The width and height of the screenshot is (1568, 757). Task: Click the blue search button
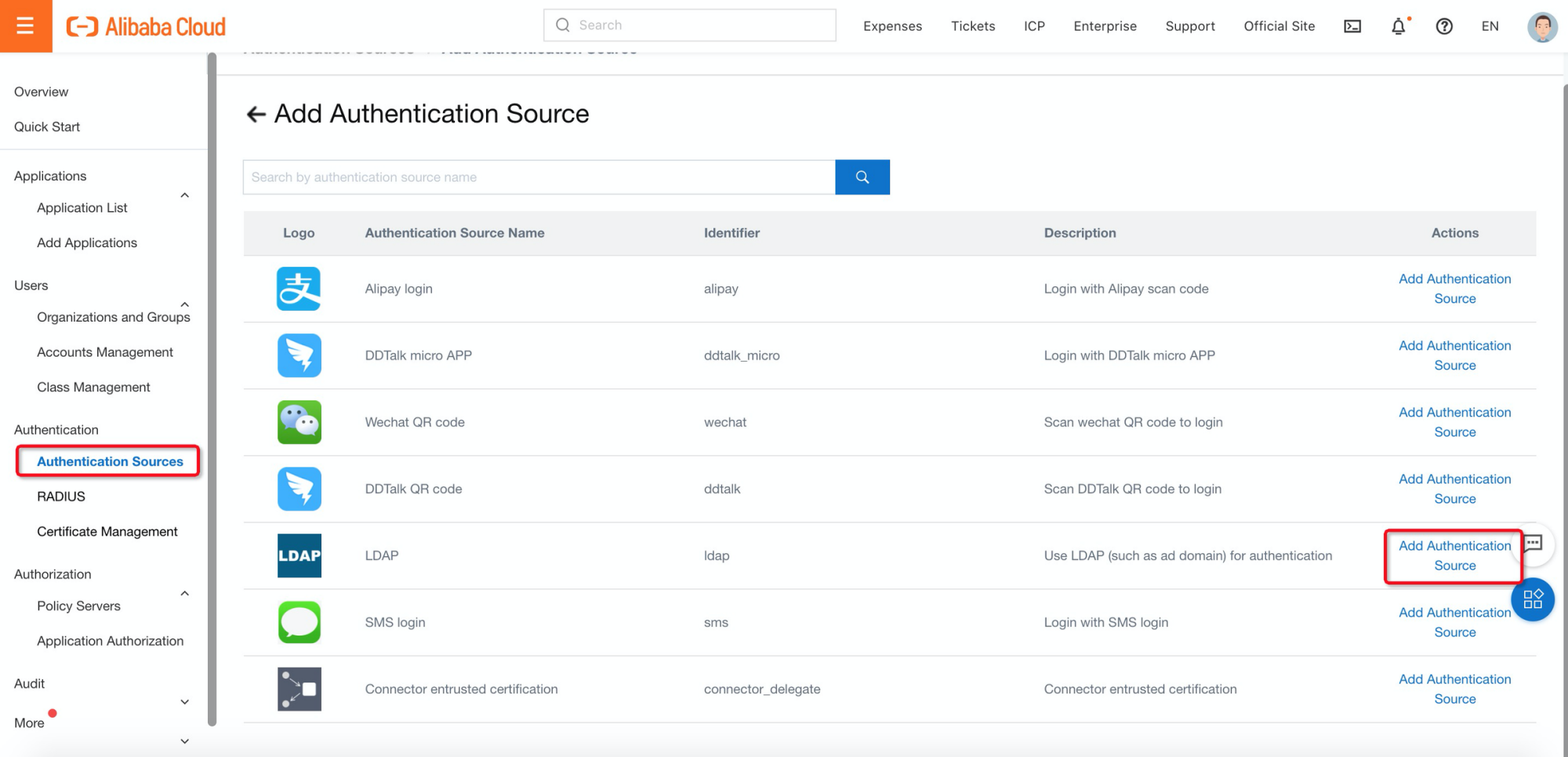[x=862, y=177]
